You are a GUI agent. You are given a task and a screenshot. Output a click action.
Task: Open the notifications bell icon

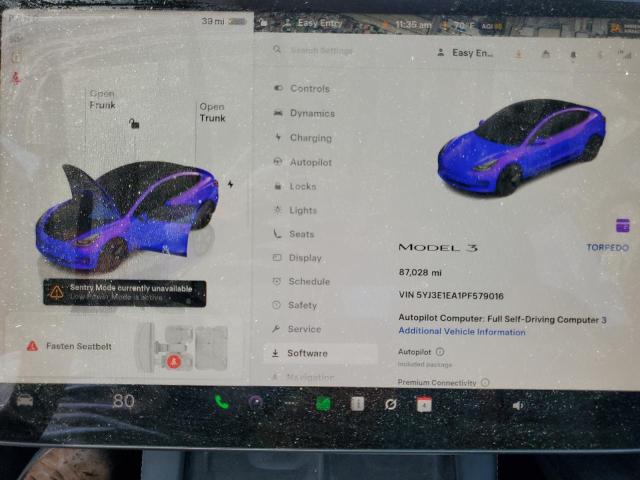(573, 55)
